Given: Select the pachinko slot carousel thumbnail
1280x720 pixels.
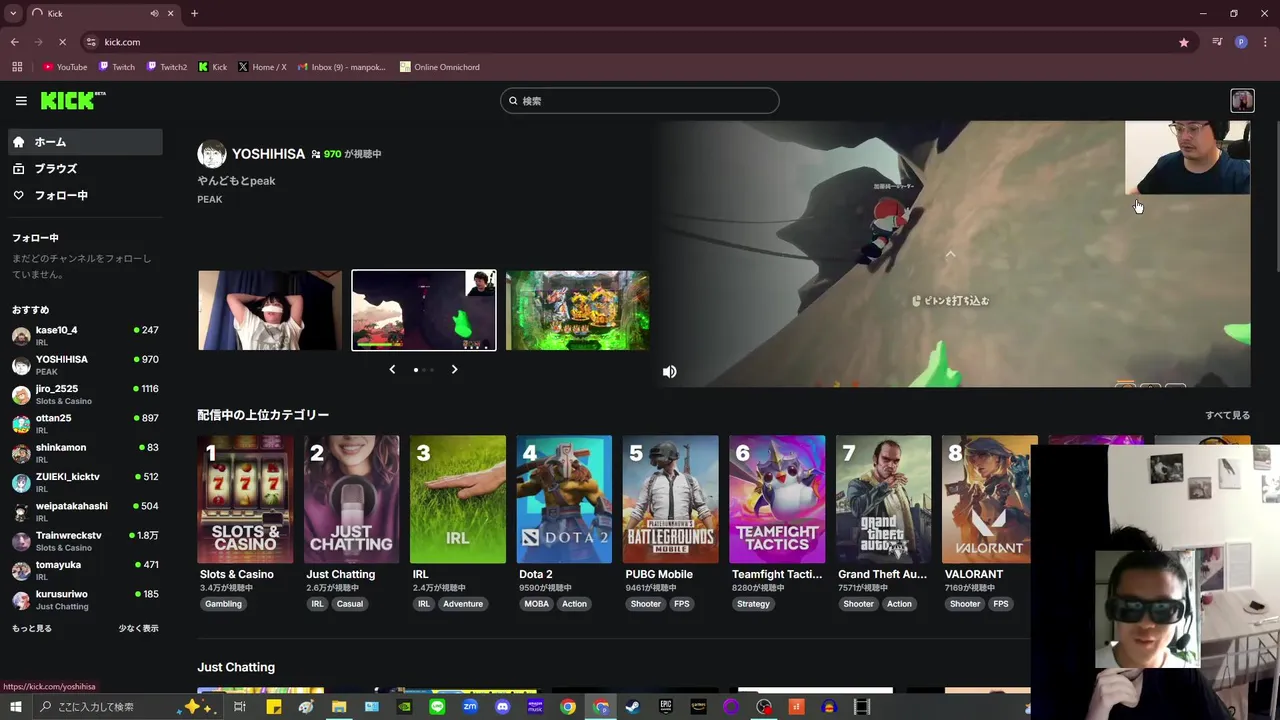Looking at the screenshot, I should [x=578, y=310].
